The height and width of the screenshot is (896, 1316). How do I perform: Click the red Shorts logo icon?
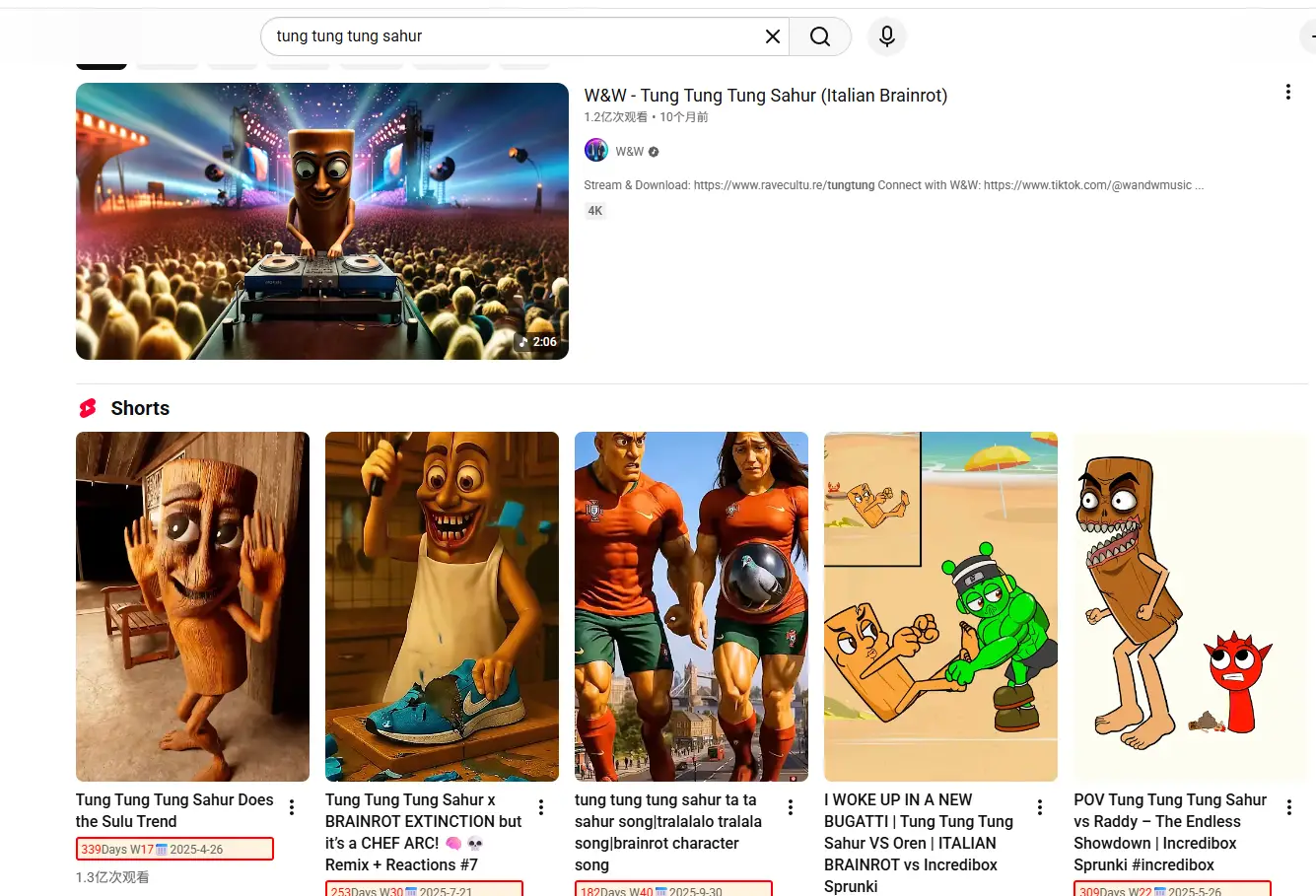(88, 408)
